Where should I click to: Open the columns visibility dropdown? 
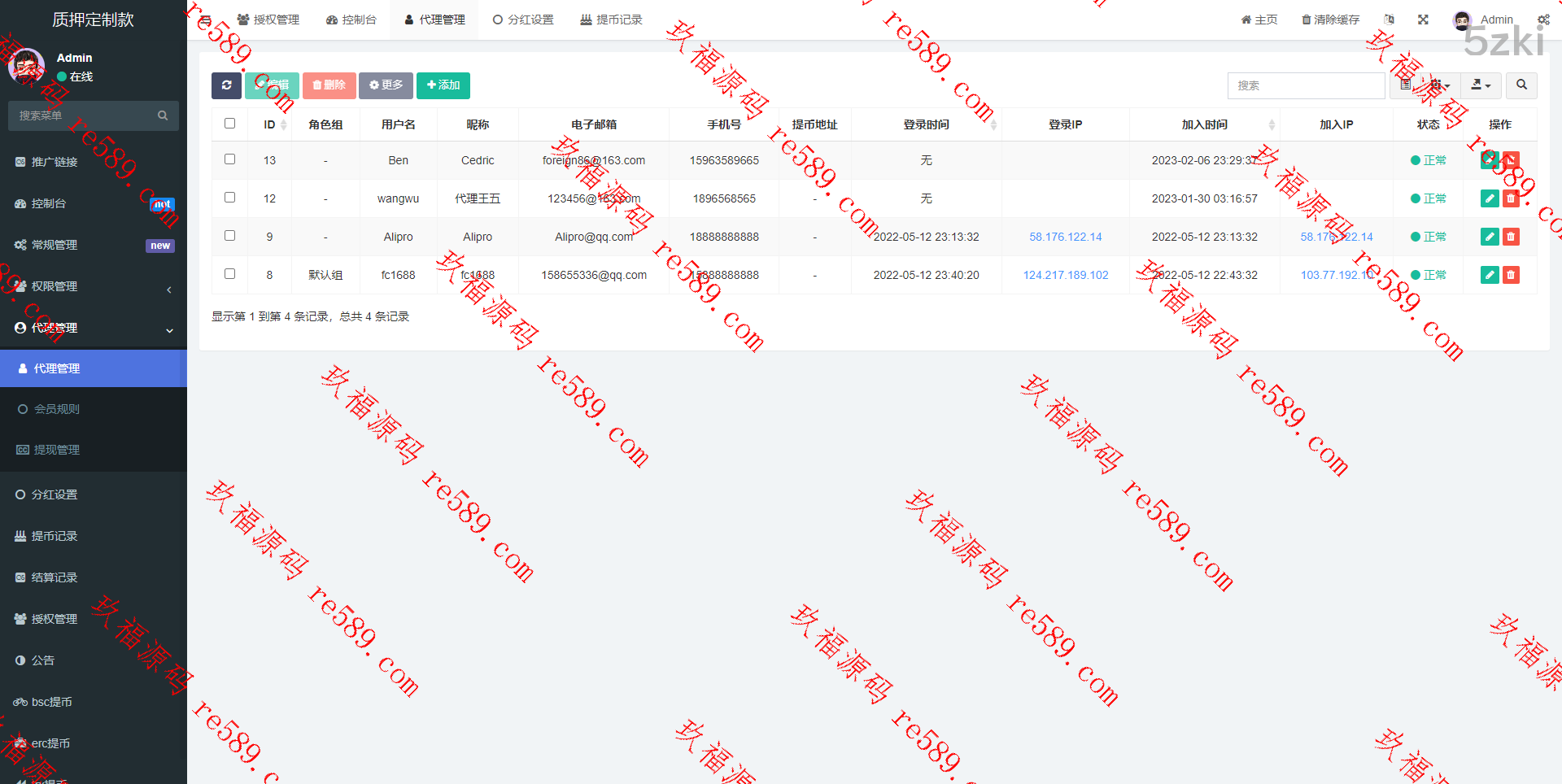[x=1440, y=85]
